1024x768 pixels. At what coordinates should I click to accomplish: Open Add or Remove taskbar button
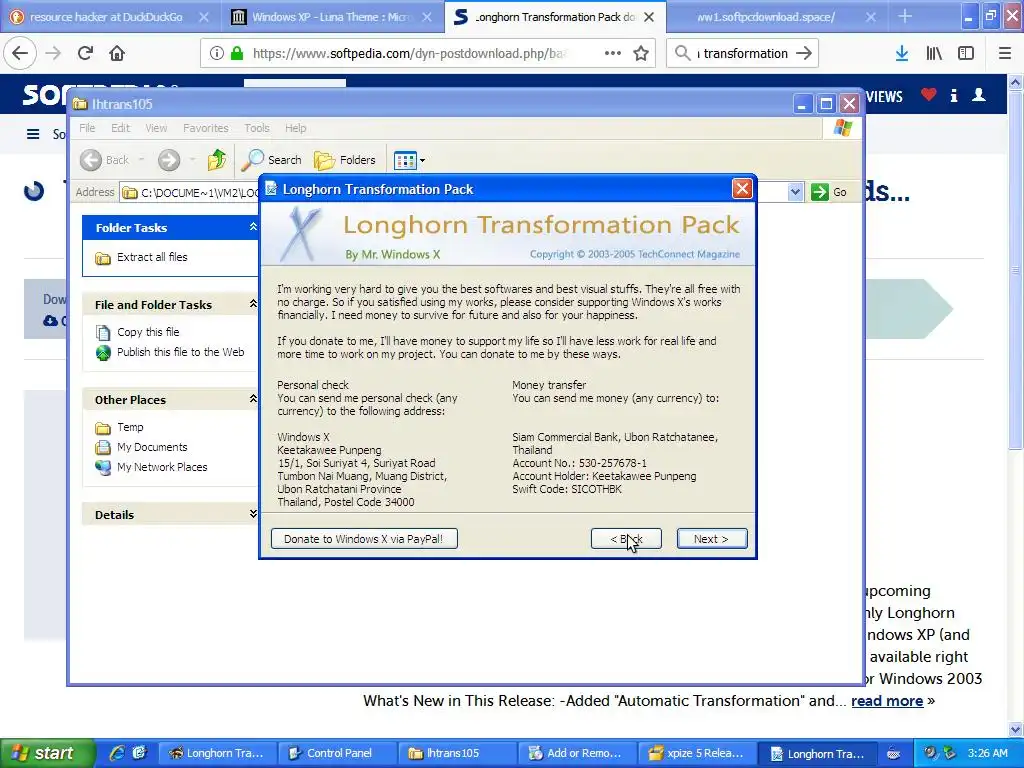575,753
